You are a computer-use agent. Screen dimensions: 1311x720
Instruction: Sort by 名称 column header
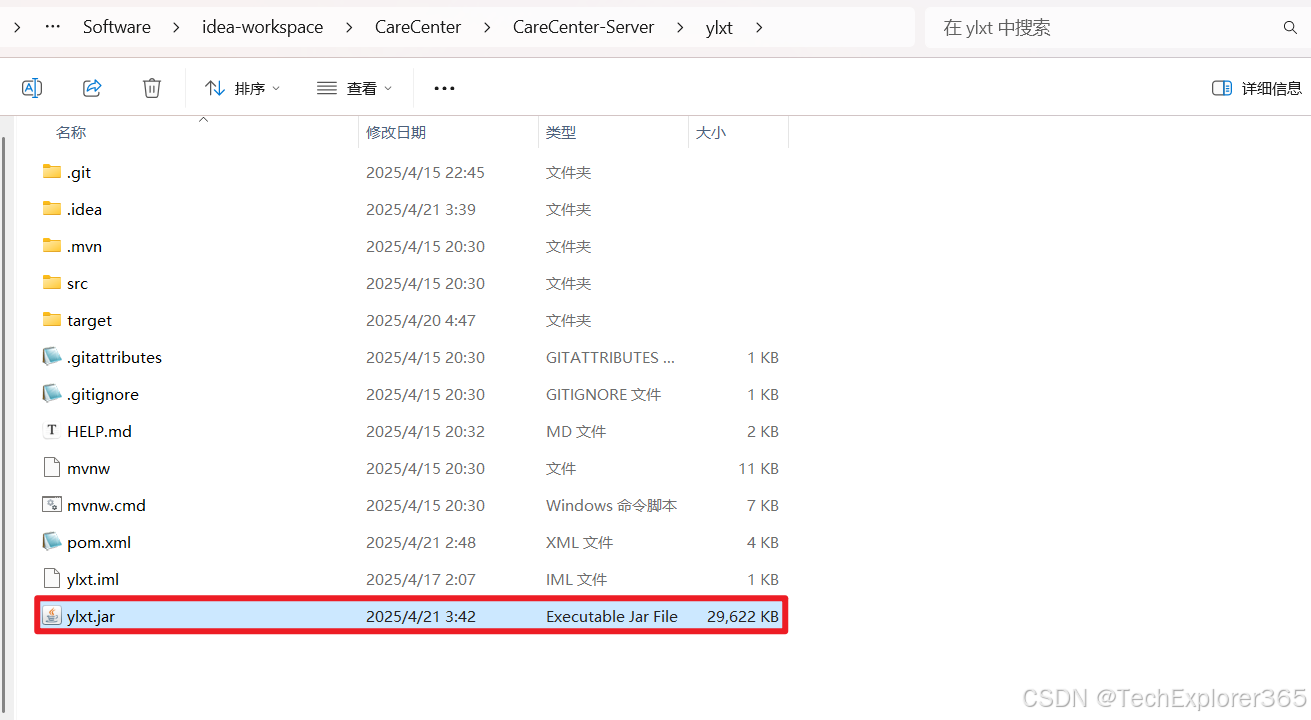[x=71, y=132]
